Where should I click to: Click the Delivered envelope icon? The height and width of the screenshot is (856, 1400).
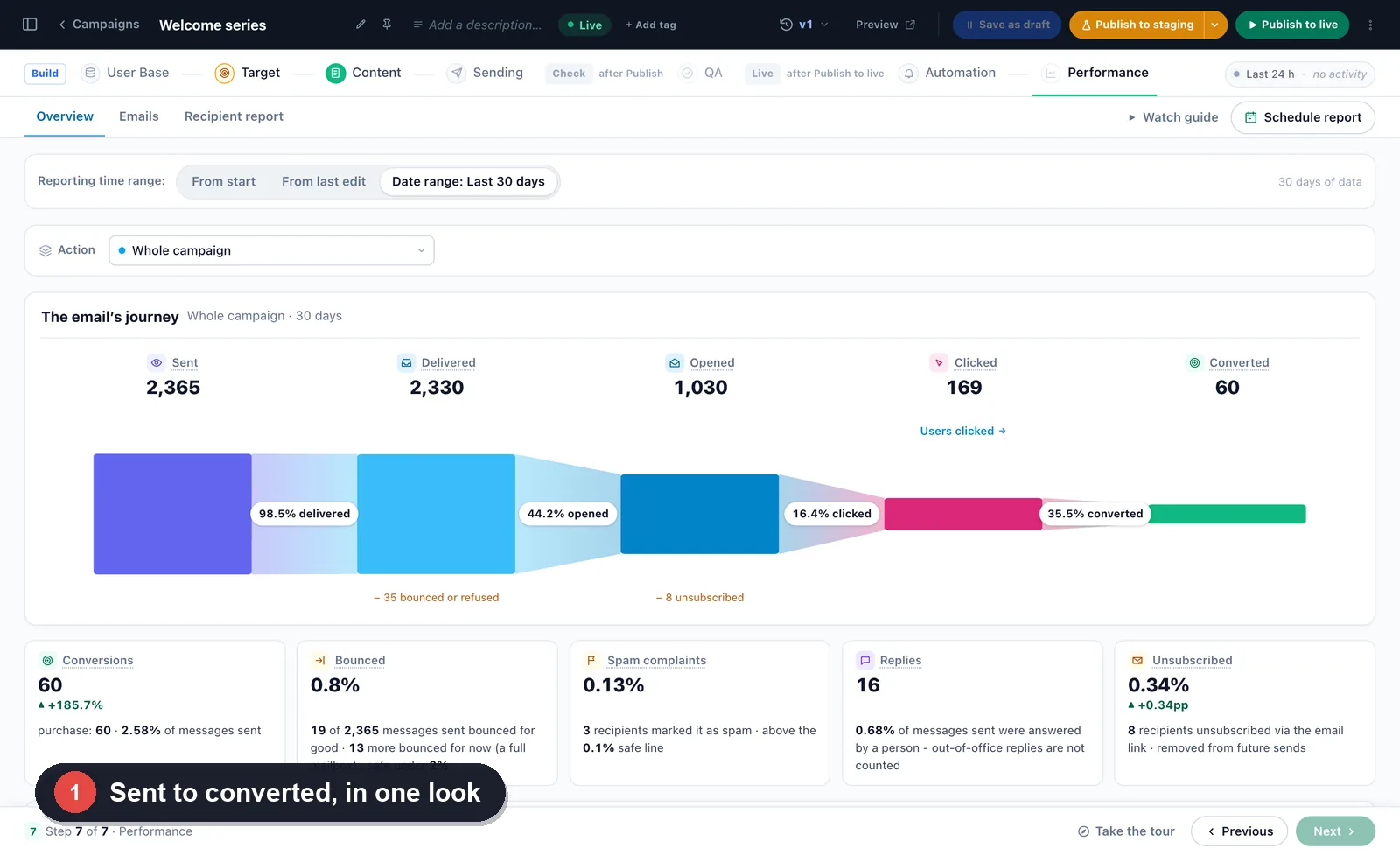(x=406, y=362)
